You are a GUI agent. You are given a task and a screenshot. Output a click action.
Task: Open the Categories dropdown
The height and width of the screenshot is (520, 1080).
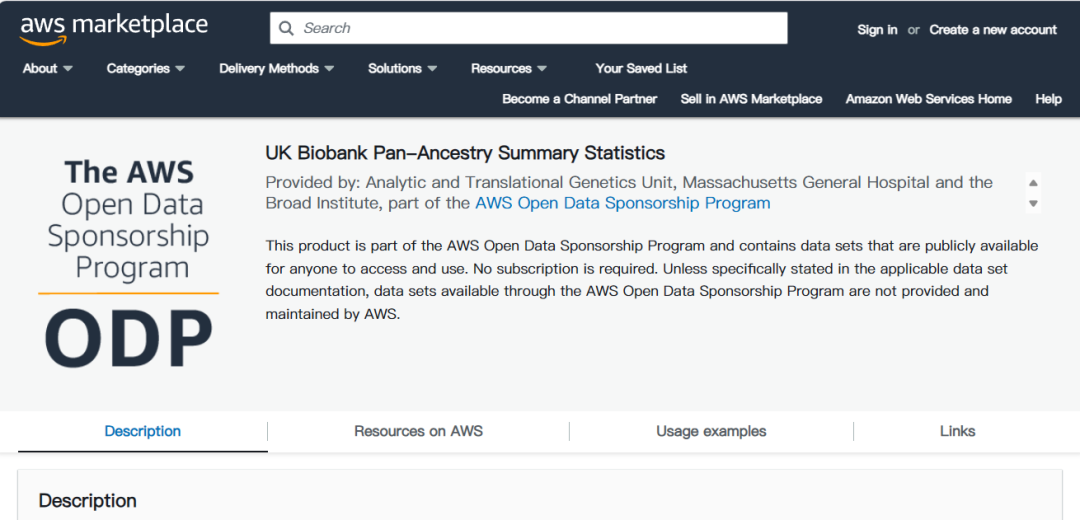point(146,68)
